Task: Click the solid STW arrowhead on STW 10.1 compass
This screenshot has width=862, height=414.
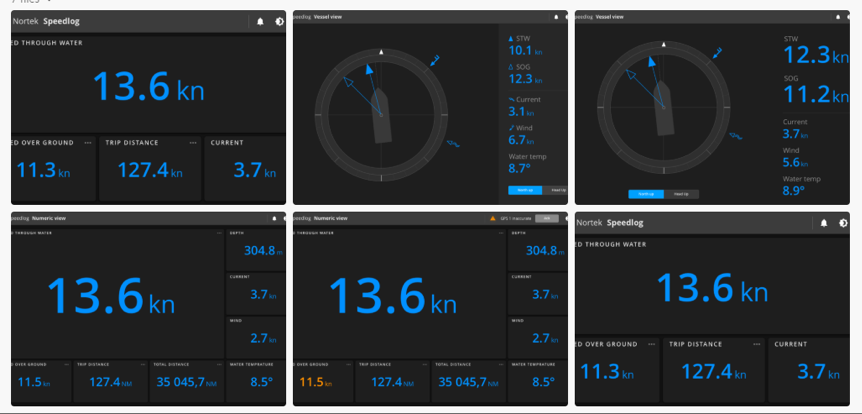Action: pos(369,69)
